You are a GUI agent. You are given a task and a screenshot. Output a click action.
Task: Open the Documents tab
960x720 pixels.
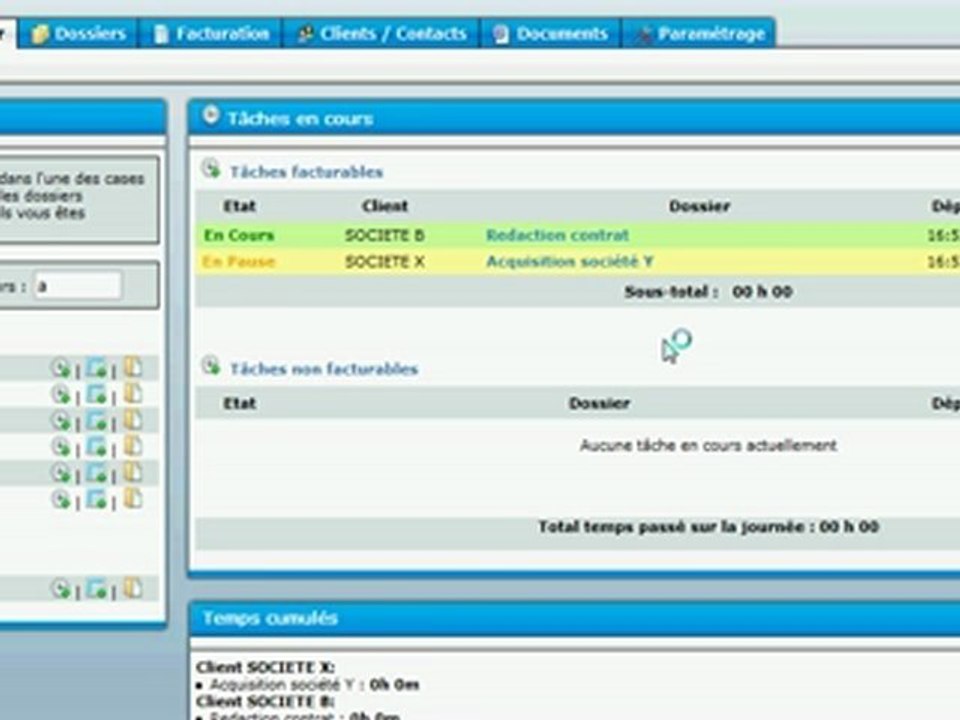click(x=551, y=33)
